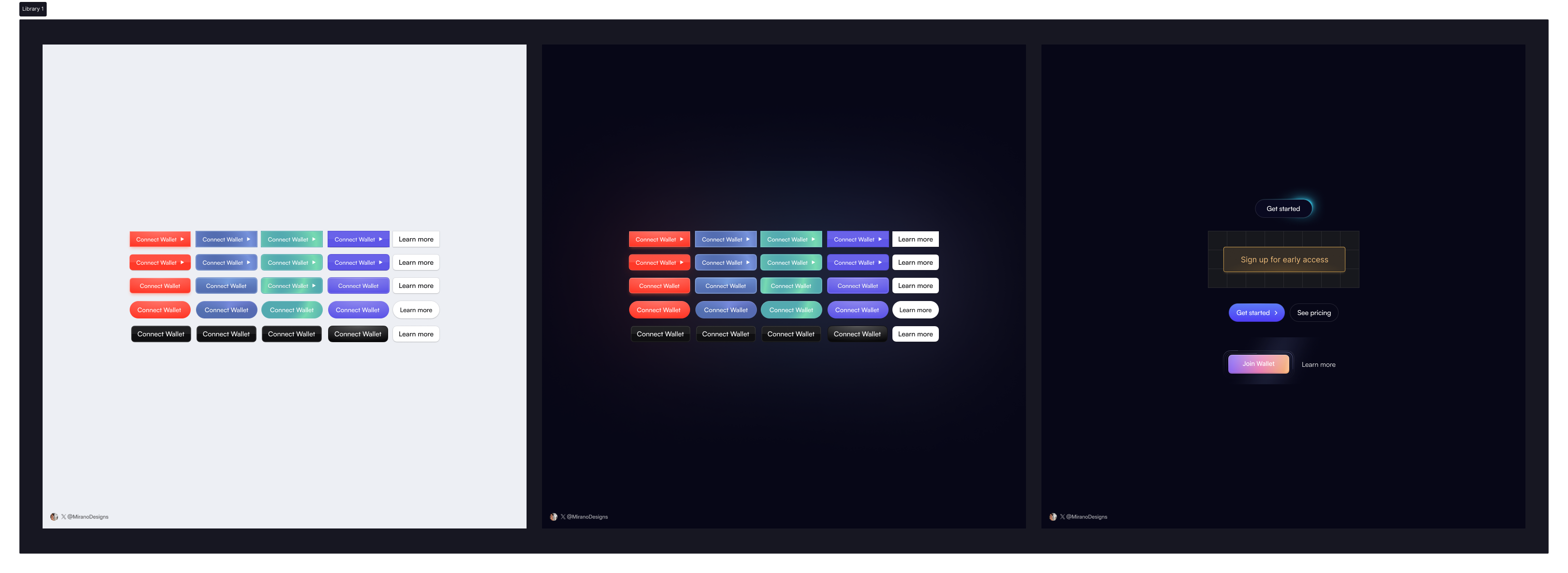Click the rounded red Connect Wallet pill

160,310
